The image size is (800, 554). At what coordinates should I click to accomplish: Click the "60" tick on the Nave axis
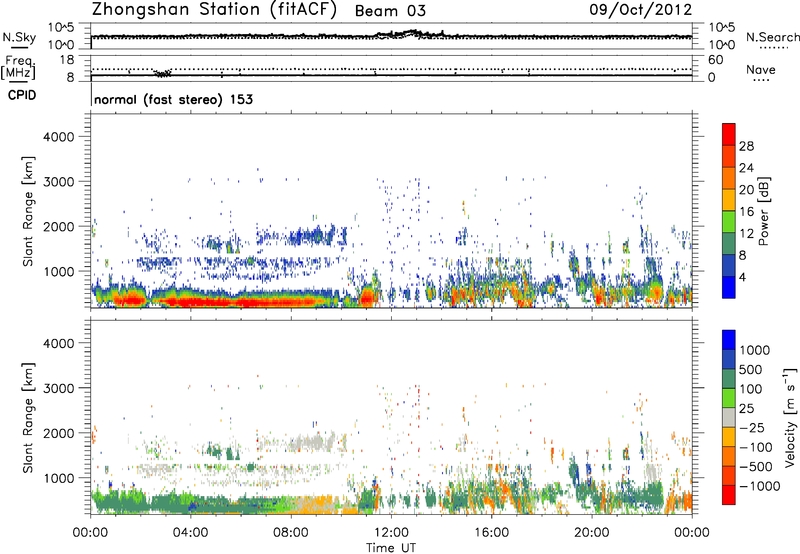(715, 60)
